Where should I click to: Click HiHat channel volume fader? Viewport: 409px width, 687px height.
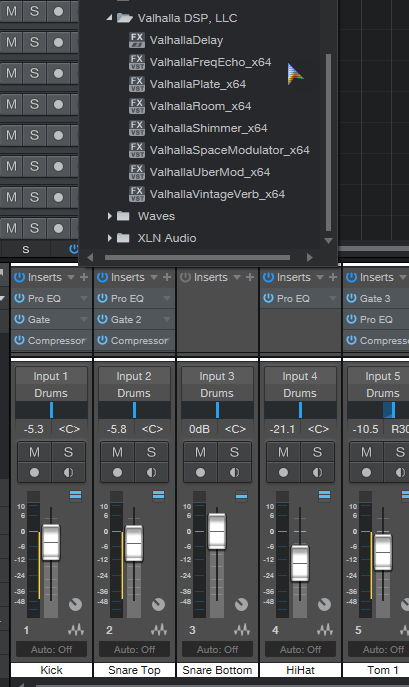pyautogui.click(x=300, y=563)
